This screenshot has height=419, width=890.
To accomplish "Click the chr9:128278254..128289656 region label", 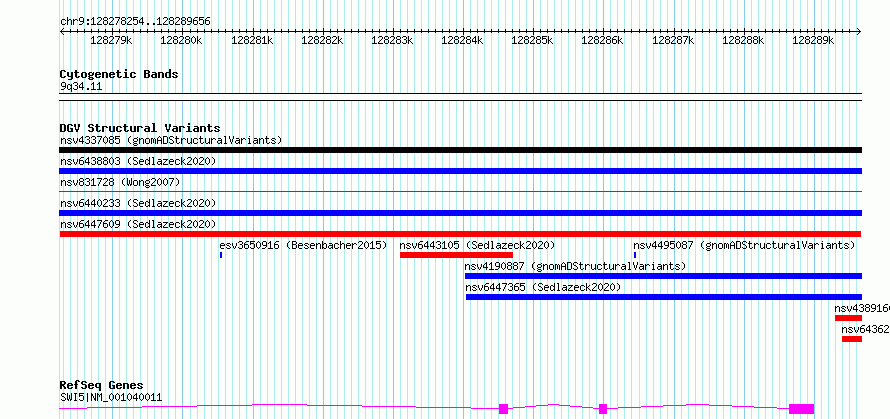I will pyautogui.click(x=135, y=22).
